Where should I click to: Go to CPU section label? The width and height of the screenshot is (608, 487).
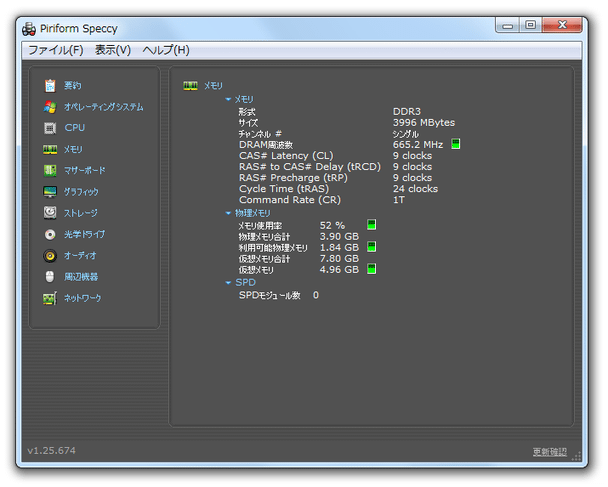click(x=75, y=128)
